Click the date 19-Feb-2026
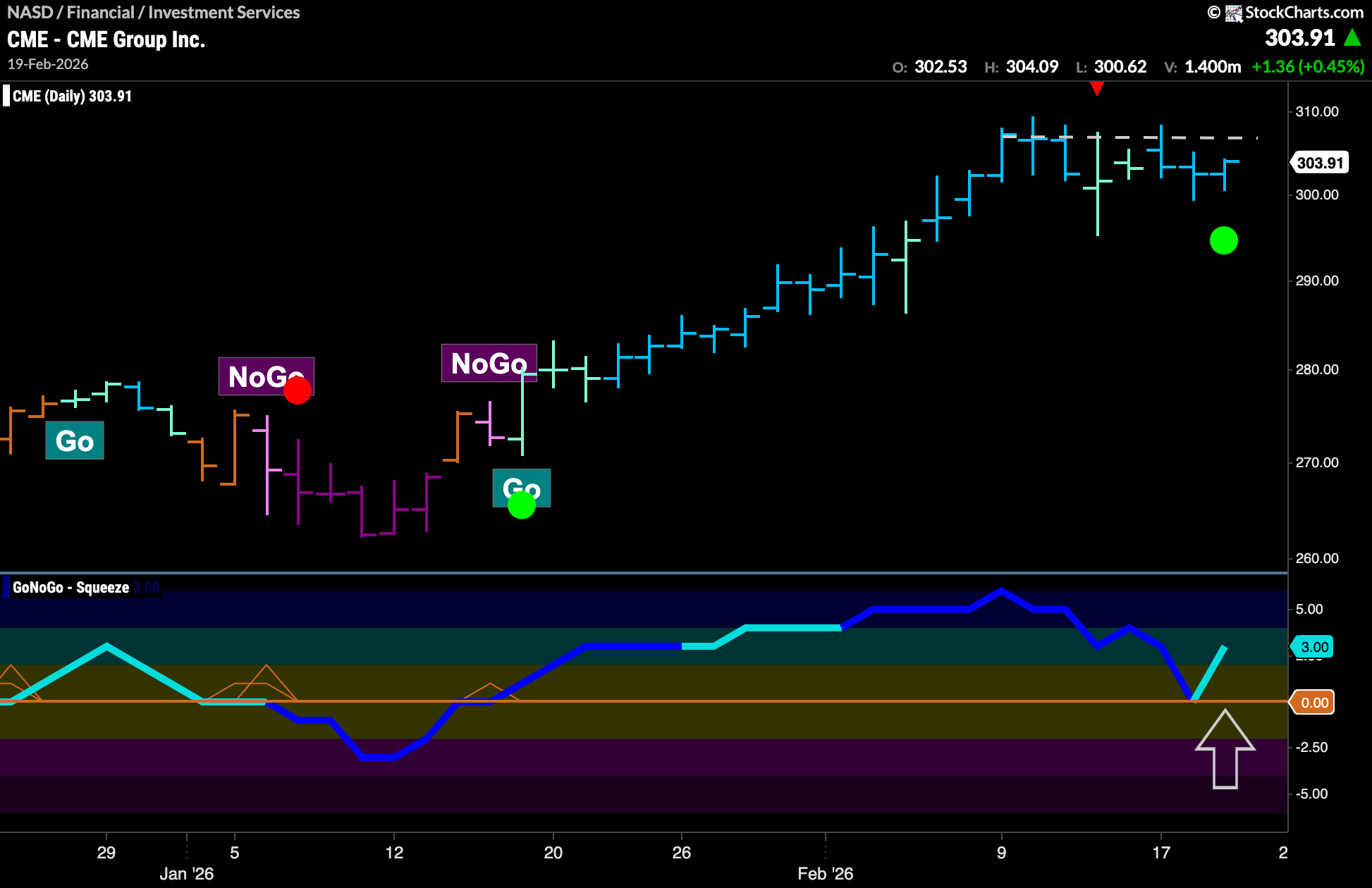 click(48, 64)
